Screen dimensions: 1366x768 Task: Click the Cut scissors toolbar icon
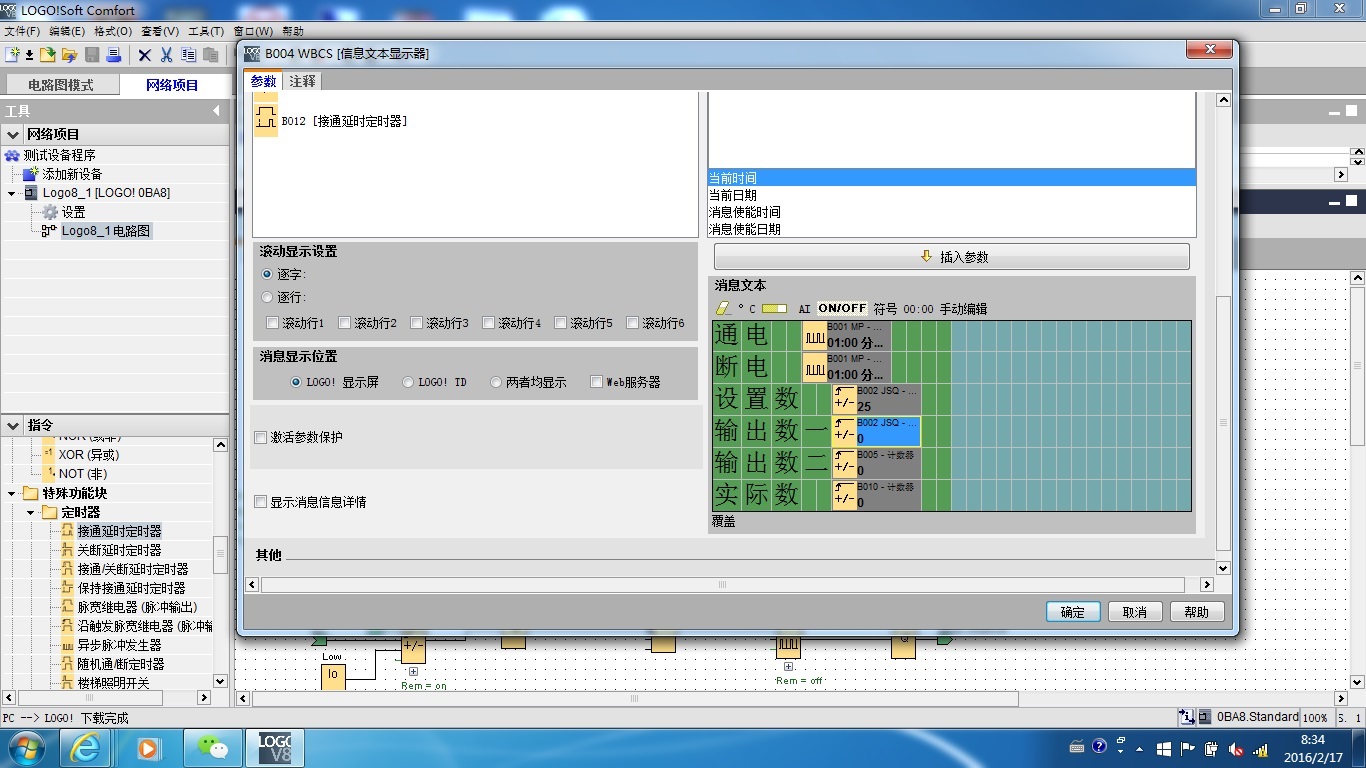(167, 55)
